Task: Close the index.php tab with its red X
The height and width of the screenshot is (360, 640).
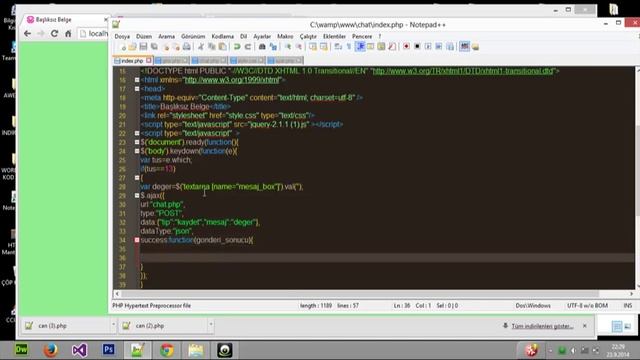Action: tap(149, 60)
